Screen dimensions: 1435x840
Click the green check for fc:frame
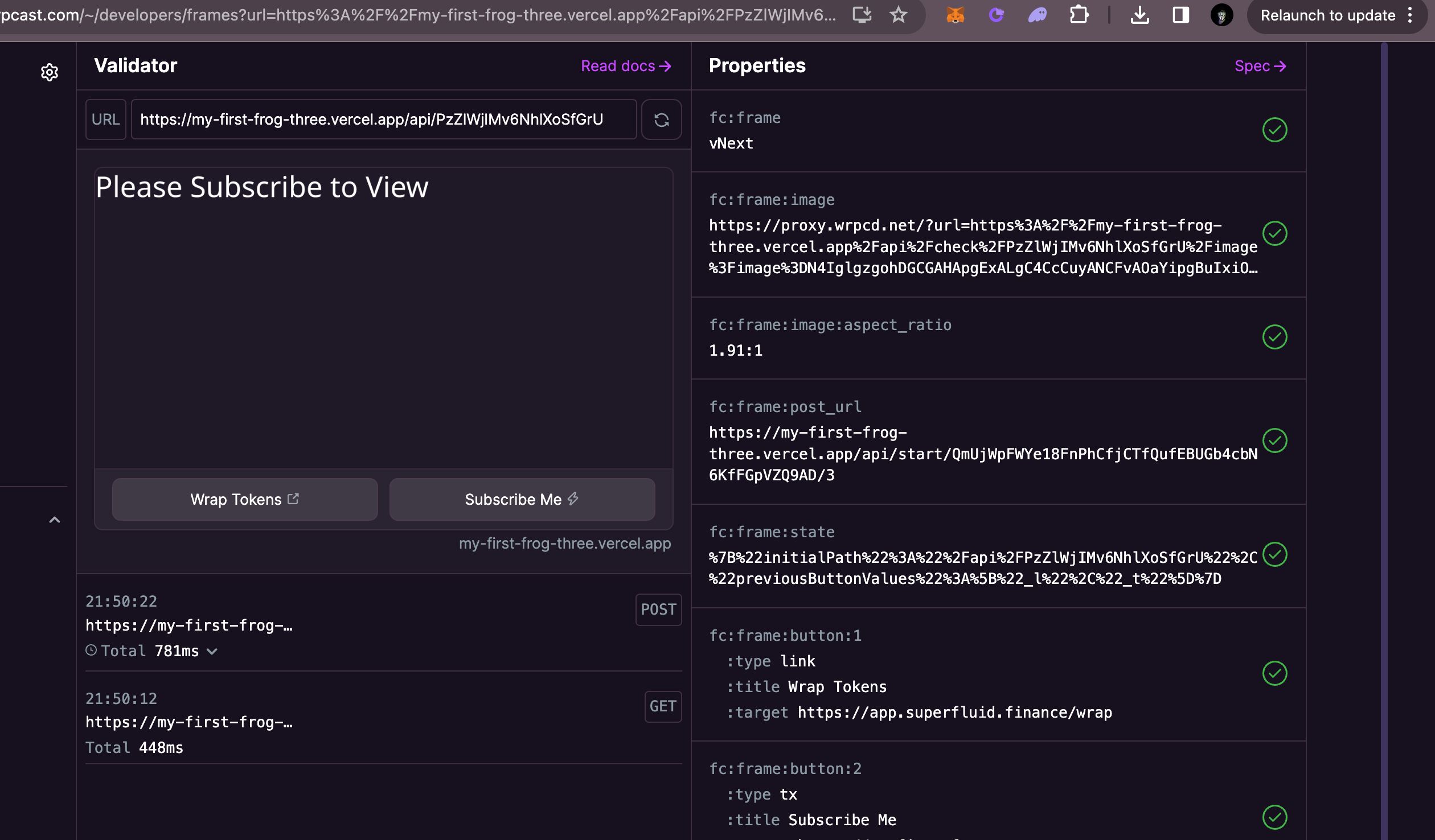[1274, 130]
